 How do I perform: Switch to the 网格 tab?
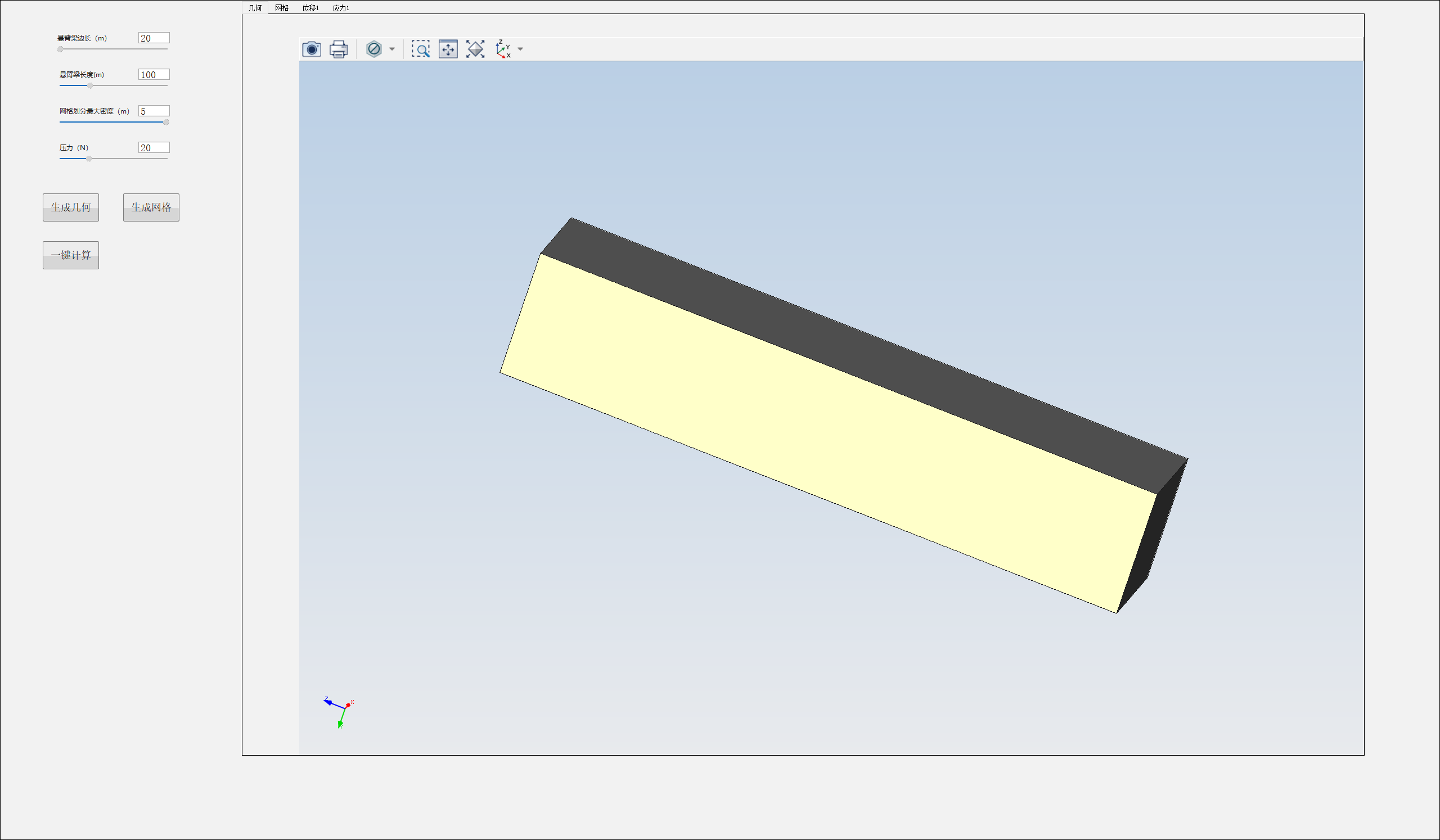coord(282,8)
